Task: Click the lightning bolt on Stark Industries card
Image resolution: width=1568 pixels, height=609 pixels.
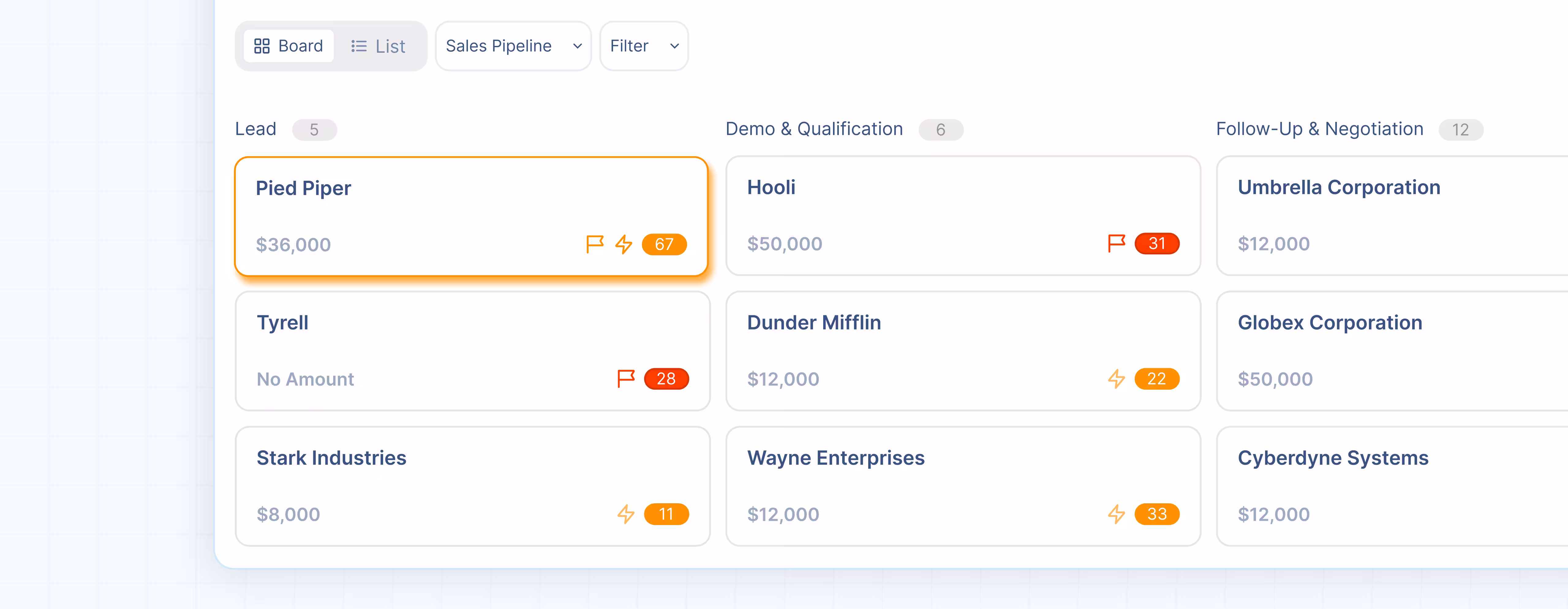Action: tap(626, 514)
